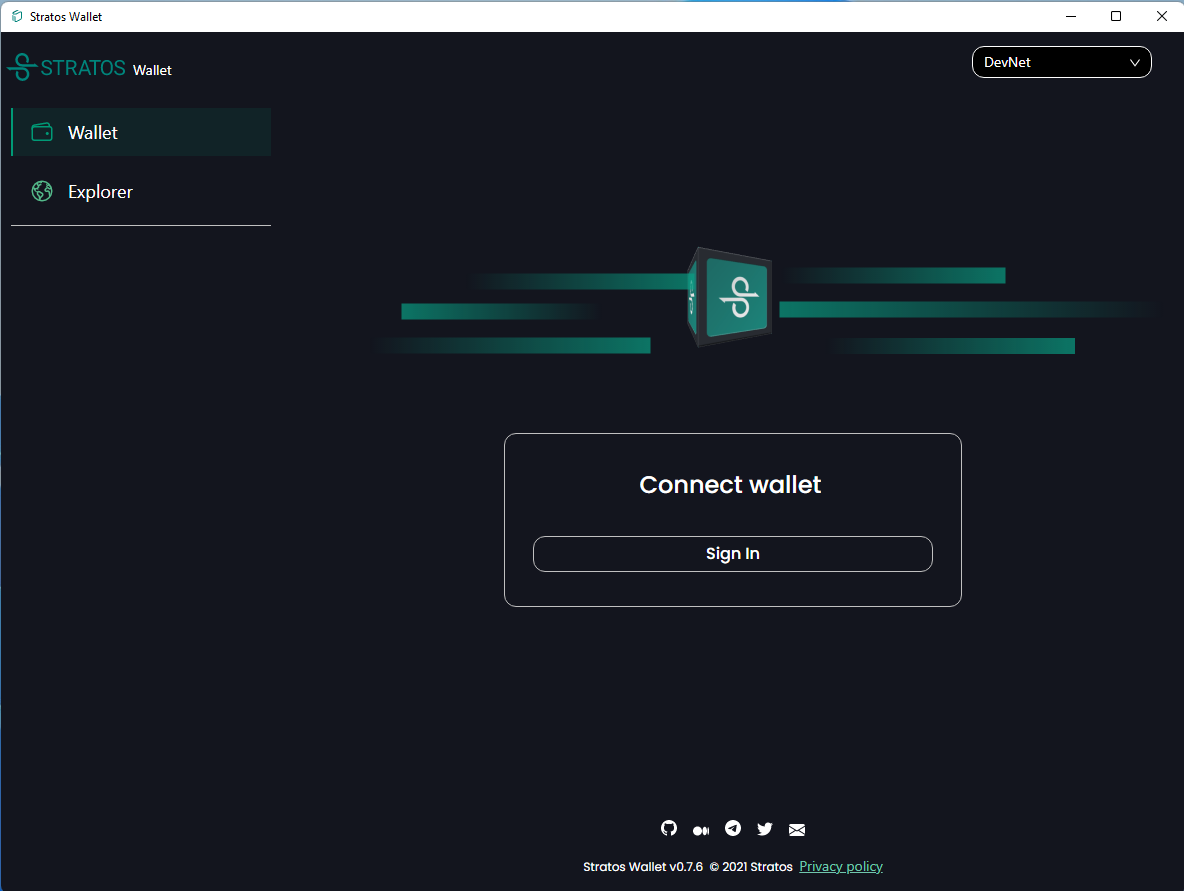
Task: Maximize the Stratos Wallet window
Action: click(x=1116, y=16)
